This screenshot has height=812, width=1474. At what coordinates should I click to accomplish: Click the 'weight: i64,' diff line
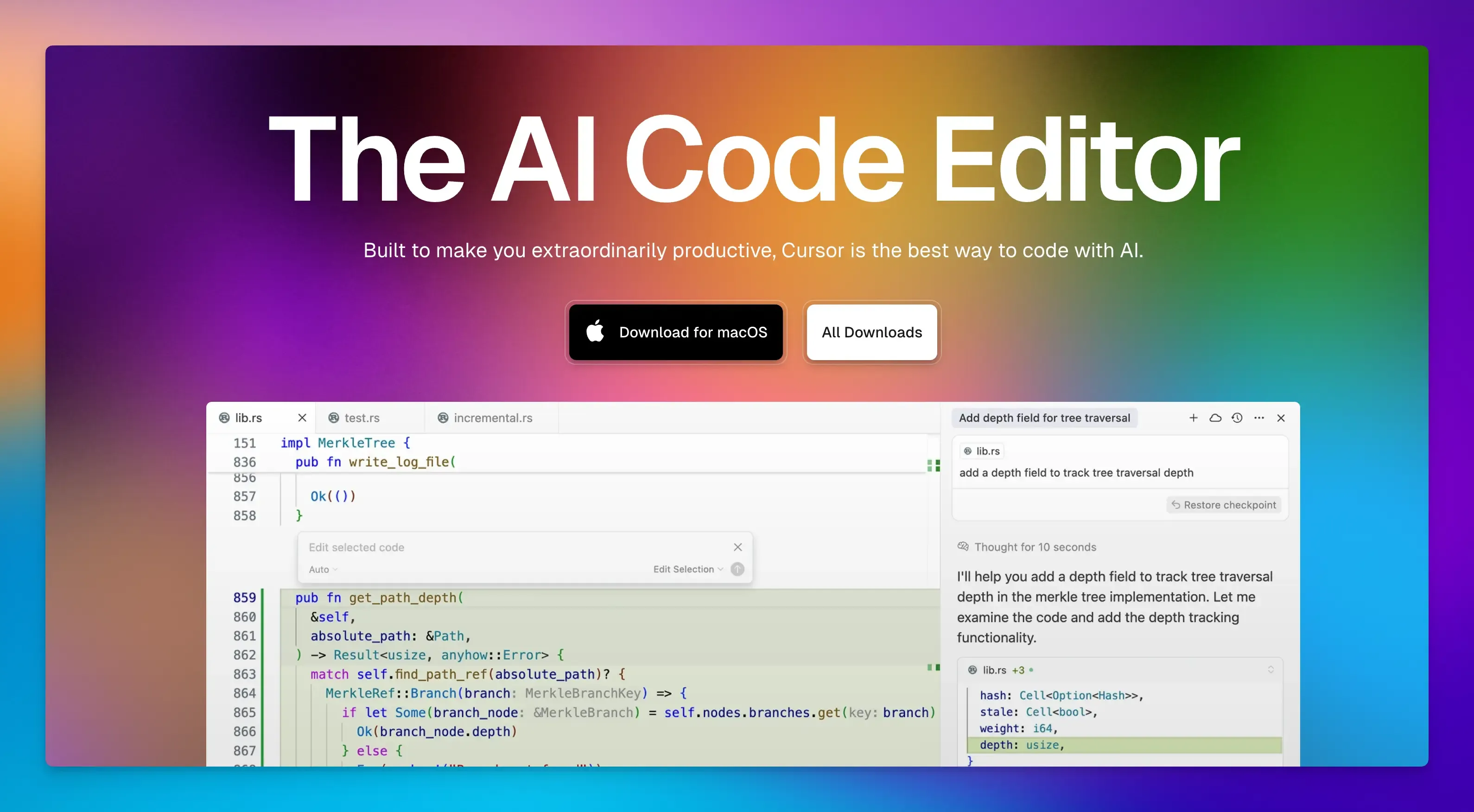click(x=1018, y=729)
